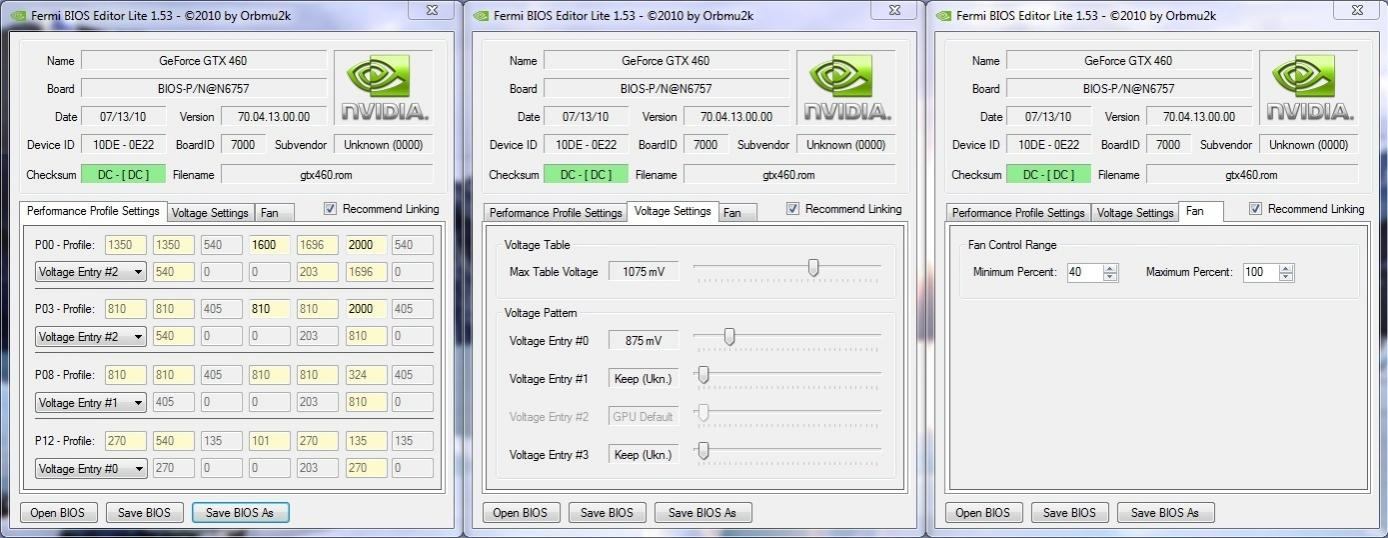Click the title bar app icon of middle window
Image resolution: width=1388 pixels, height=538 pixels.
(x=480, y=15)
